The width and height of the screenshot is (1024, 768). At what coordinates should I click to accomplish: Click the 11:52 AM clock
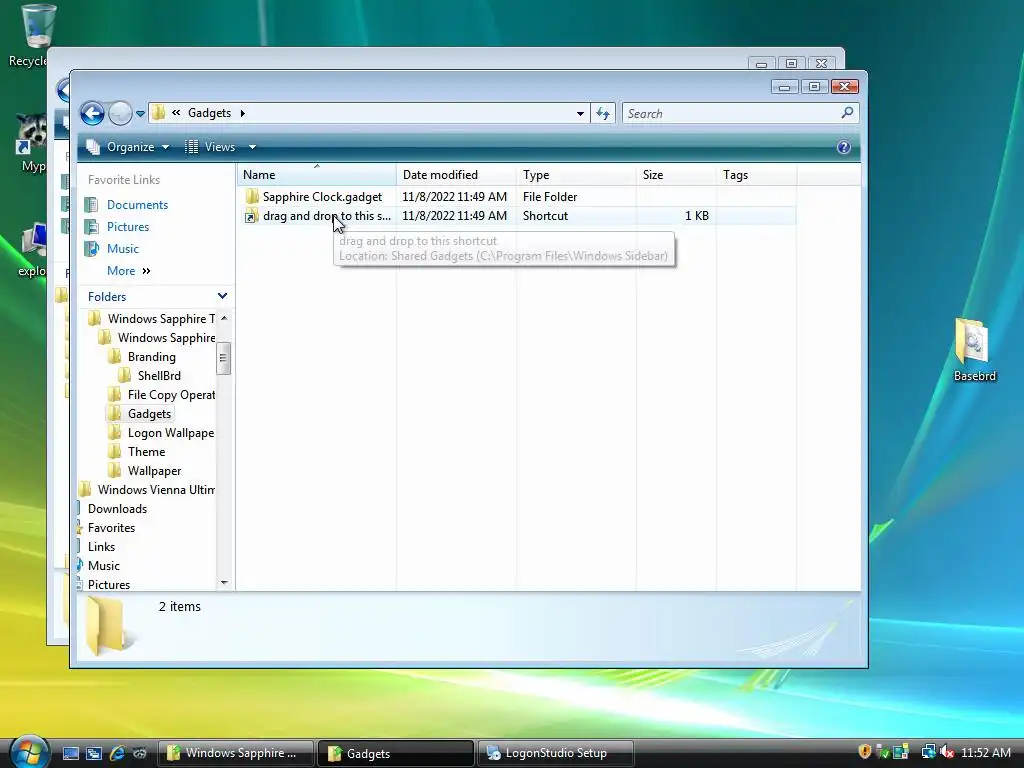(985, 753)
